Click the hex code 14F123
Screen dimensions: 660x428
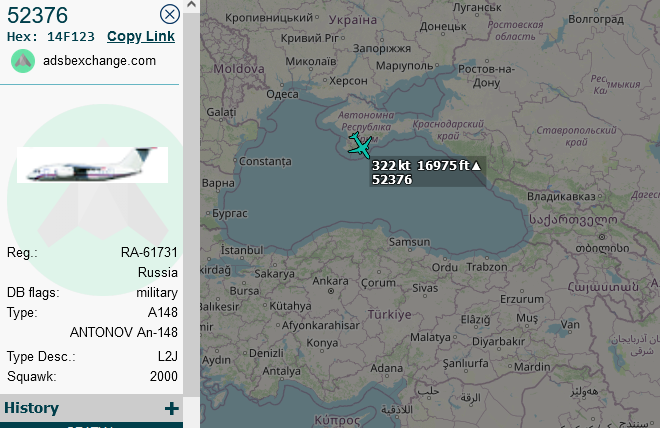pyautogui.click(x=71, y=37)
